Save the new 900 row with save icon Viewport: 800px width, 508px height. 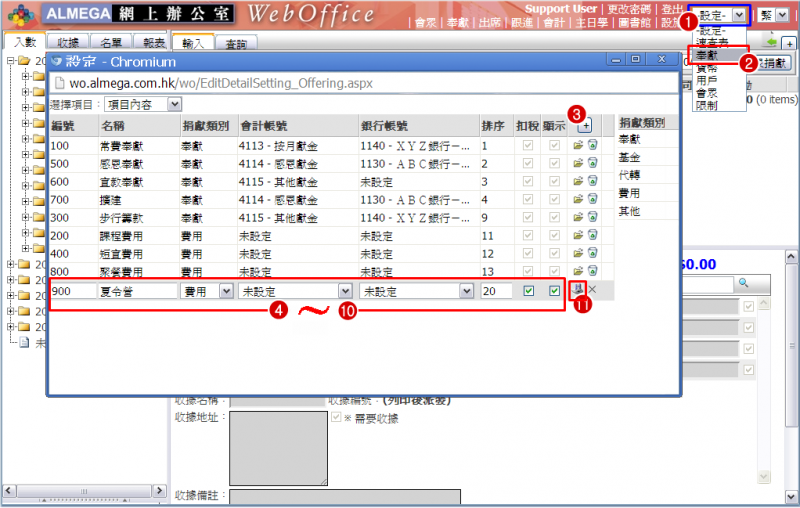(x=578, y=290)
